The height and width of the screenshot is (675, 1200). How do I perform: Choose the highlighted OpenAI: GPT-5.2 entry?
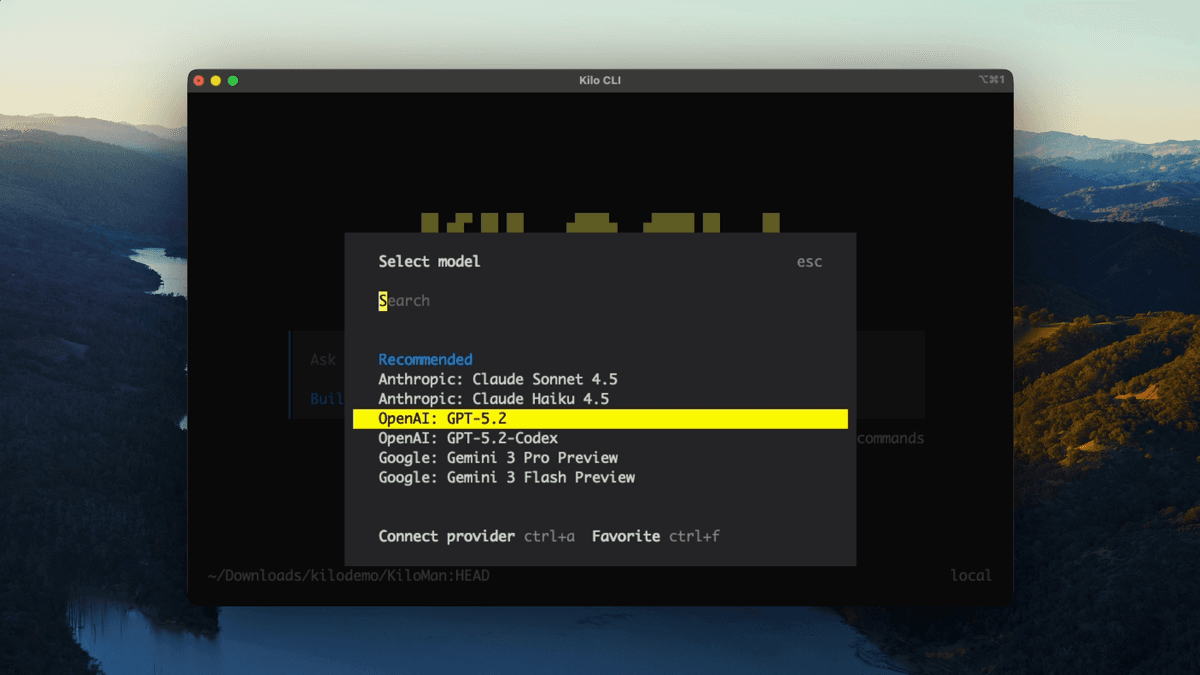point(600,418)
